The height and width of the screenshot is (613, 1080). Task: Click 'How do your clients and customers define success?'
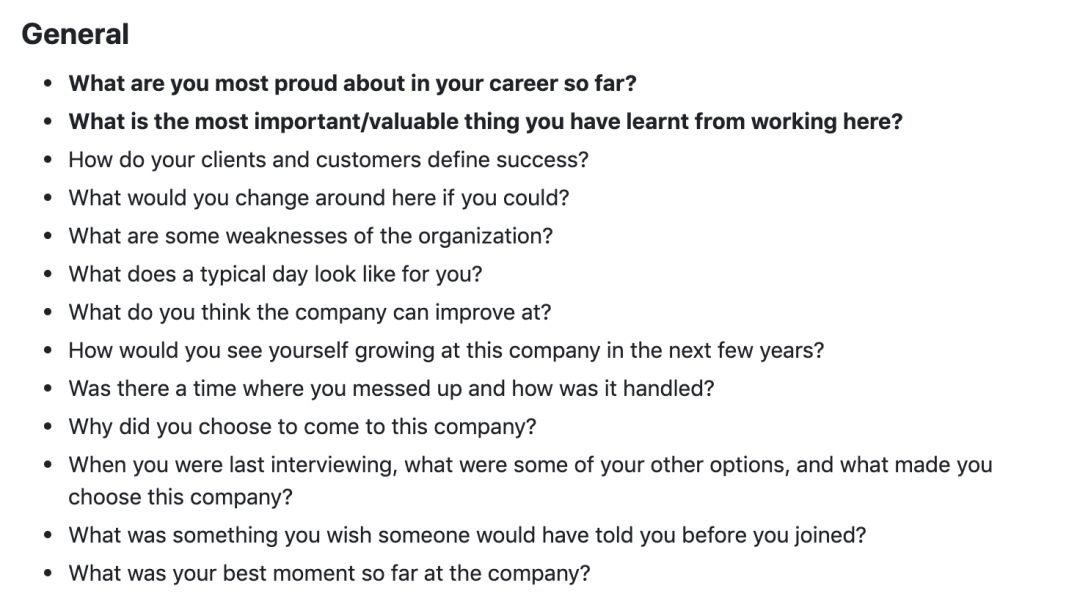[328, 160]
